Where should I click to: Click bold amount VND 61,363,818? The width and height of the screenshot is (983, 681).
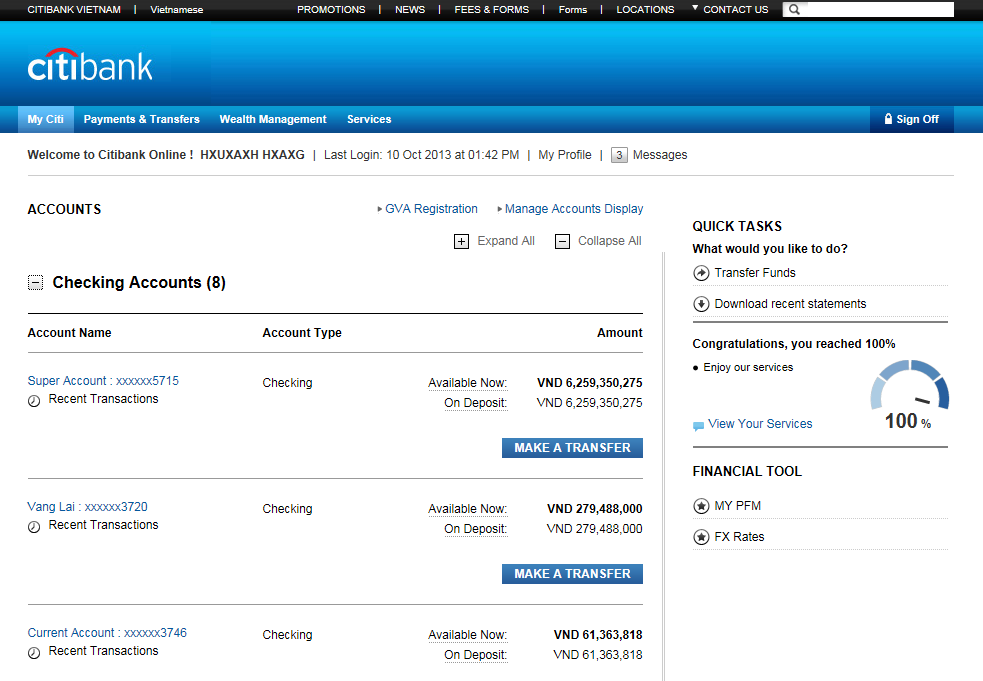click(598, 635)
